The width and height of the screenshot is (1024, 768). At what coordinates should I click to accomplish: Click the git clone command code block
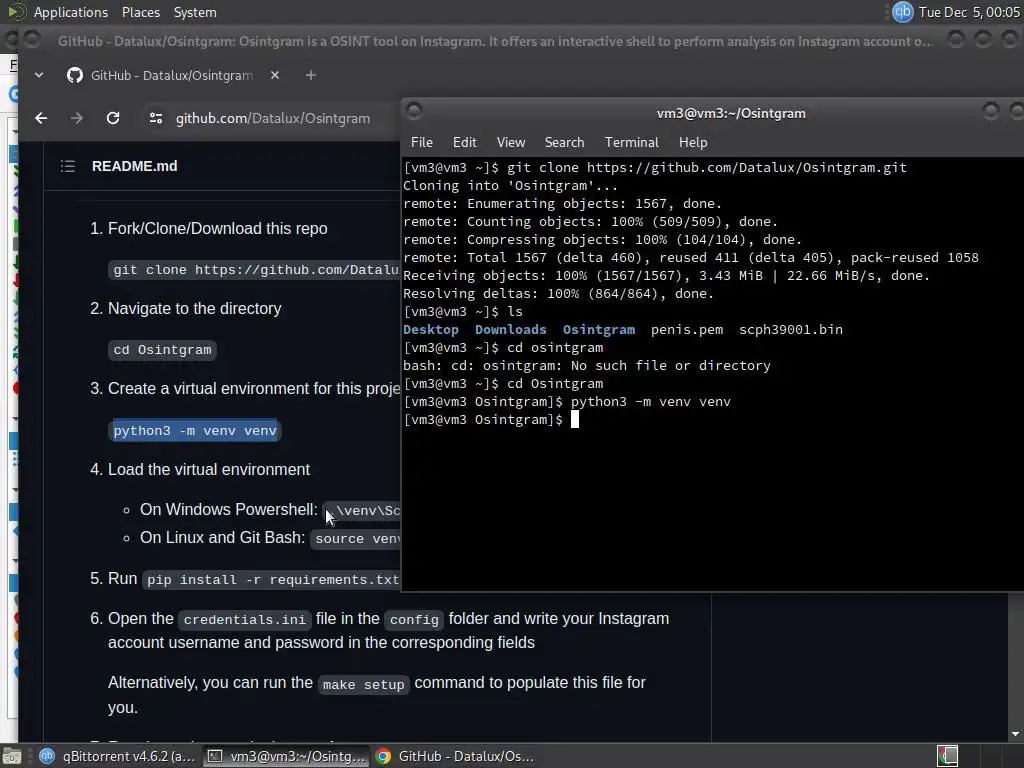pos(255,270)
